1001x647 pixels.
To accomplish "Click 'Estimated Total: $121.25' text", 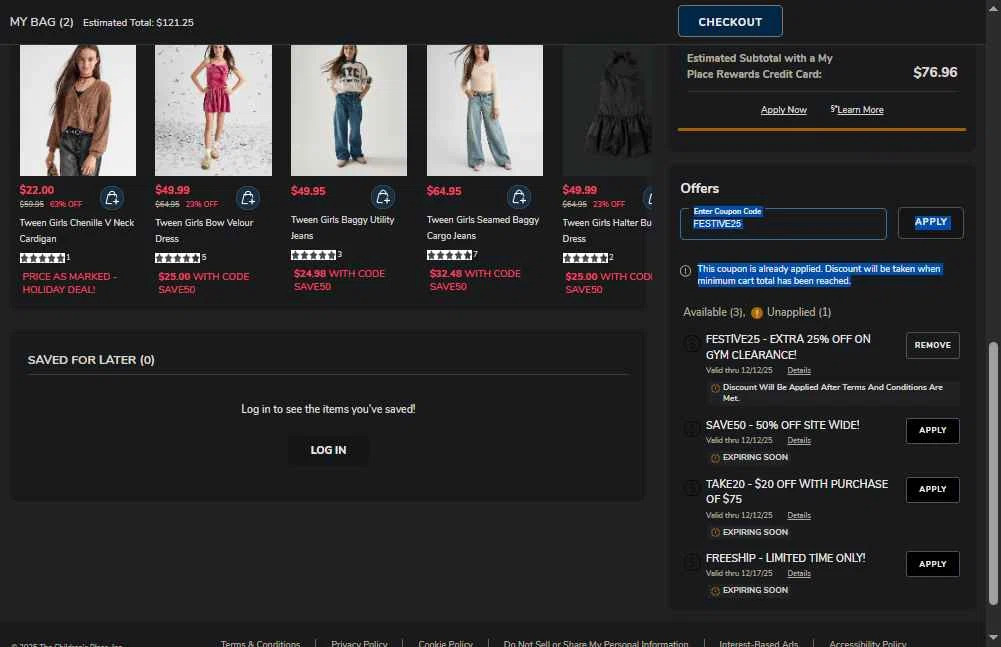I will coord(138,22).
